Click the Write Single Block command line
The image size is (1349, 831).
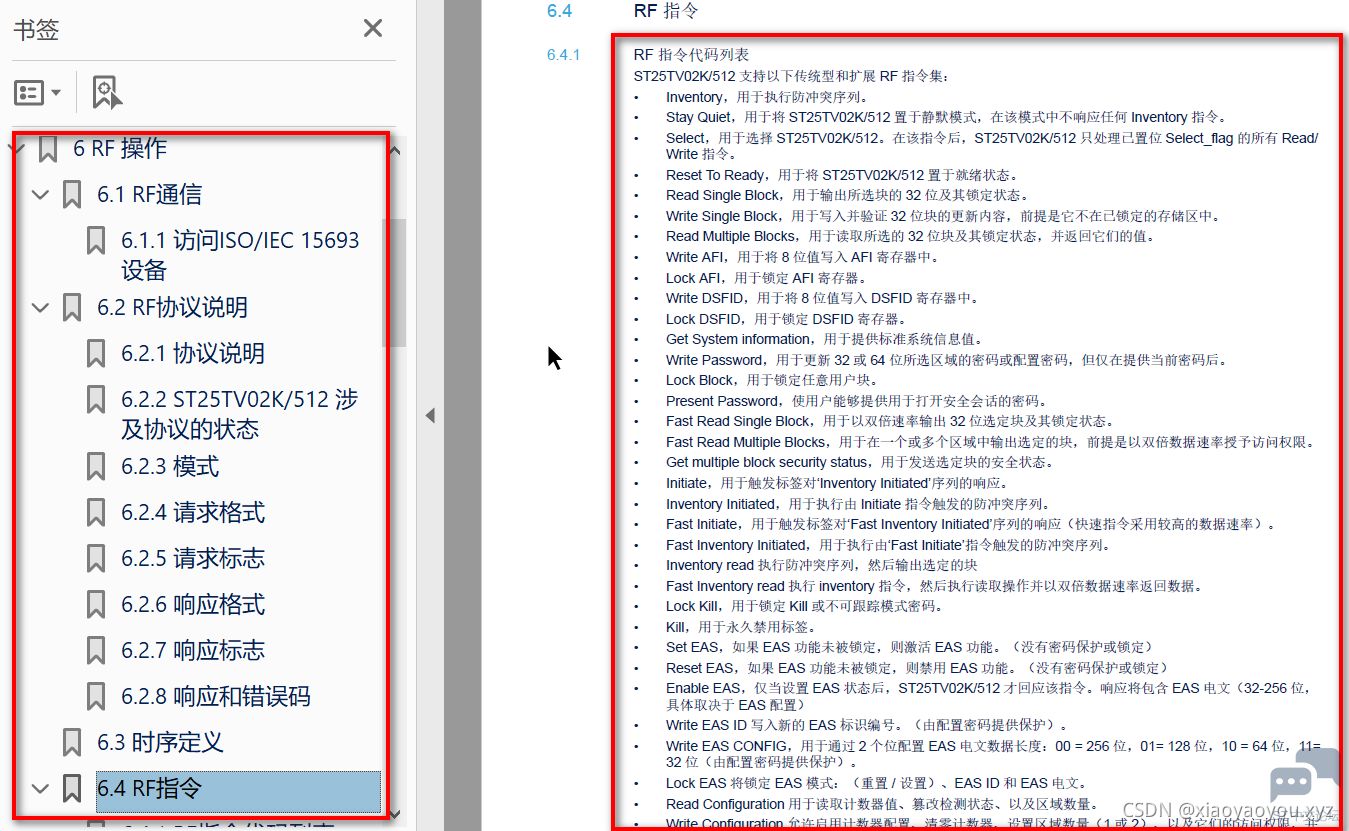(943, 216)
